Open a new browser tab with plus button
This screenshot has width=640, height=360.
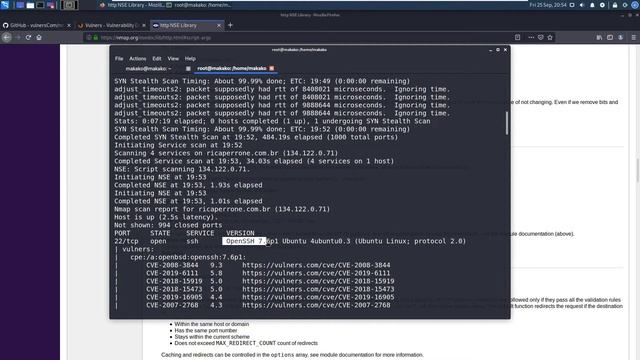pyautogui.click(x=230, y=25)
